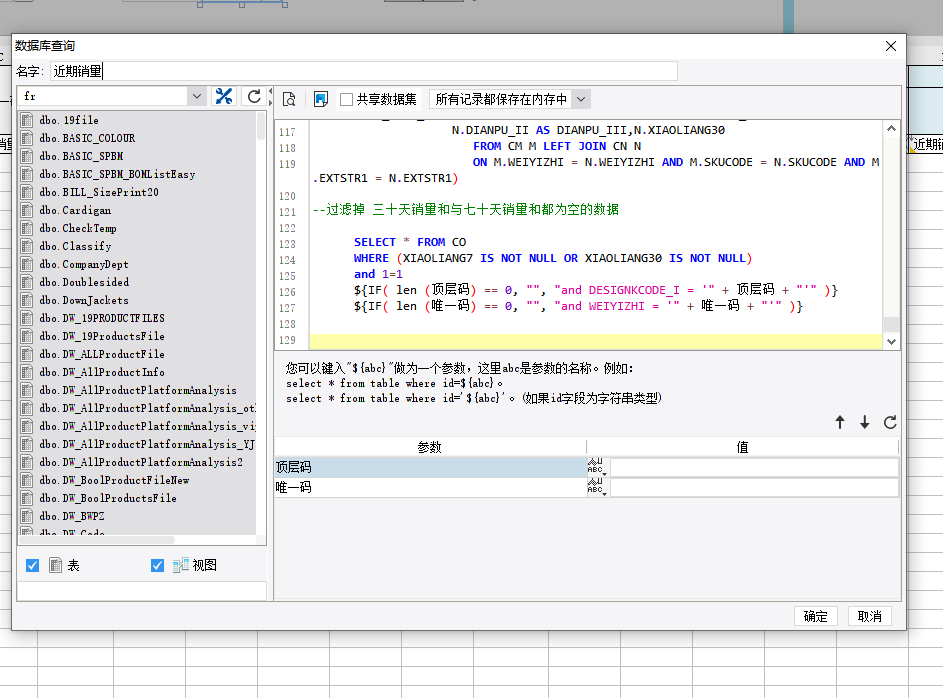Click the 顶层码 value input field
The width and height of the screenshot is (943, 698).
point(754,467)
